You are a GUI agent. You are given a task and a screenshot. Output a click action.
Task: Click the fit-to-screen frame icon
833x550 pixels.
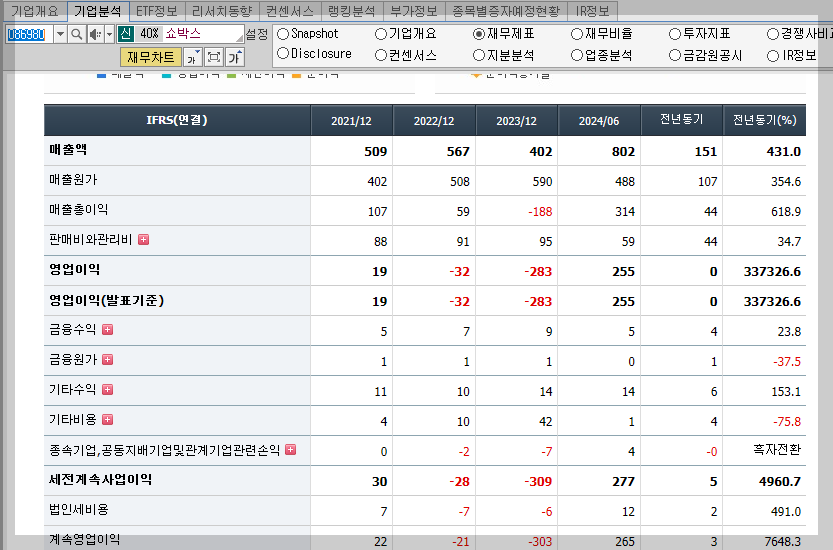(x=214, y=57)
